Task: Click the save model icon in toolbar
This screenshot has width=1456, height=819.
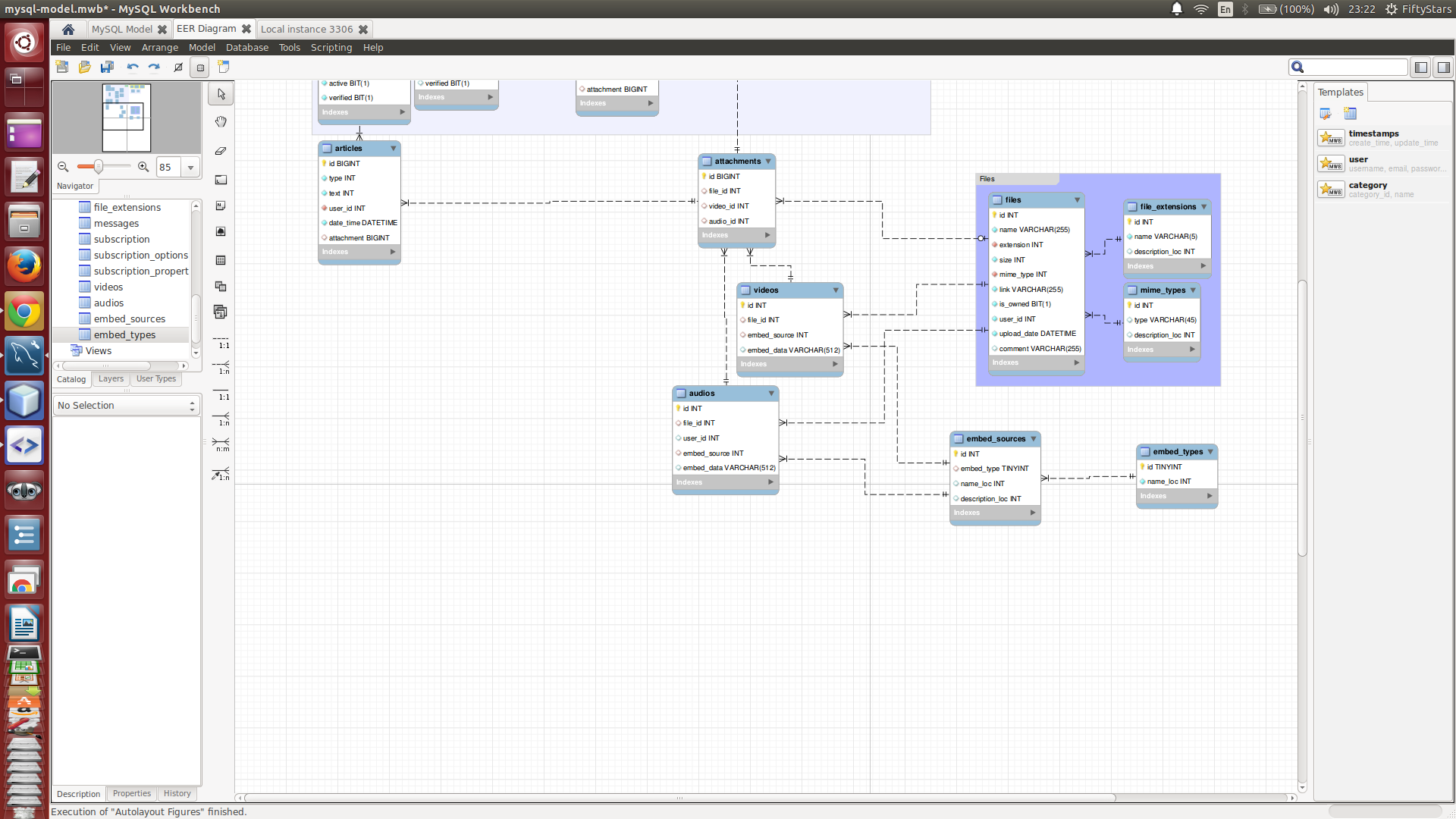Action: (x=107, y=67)
